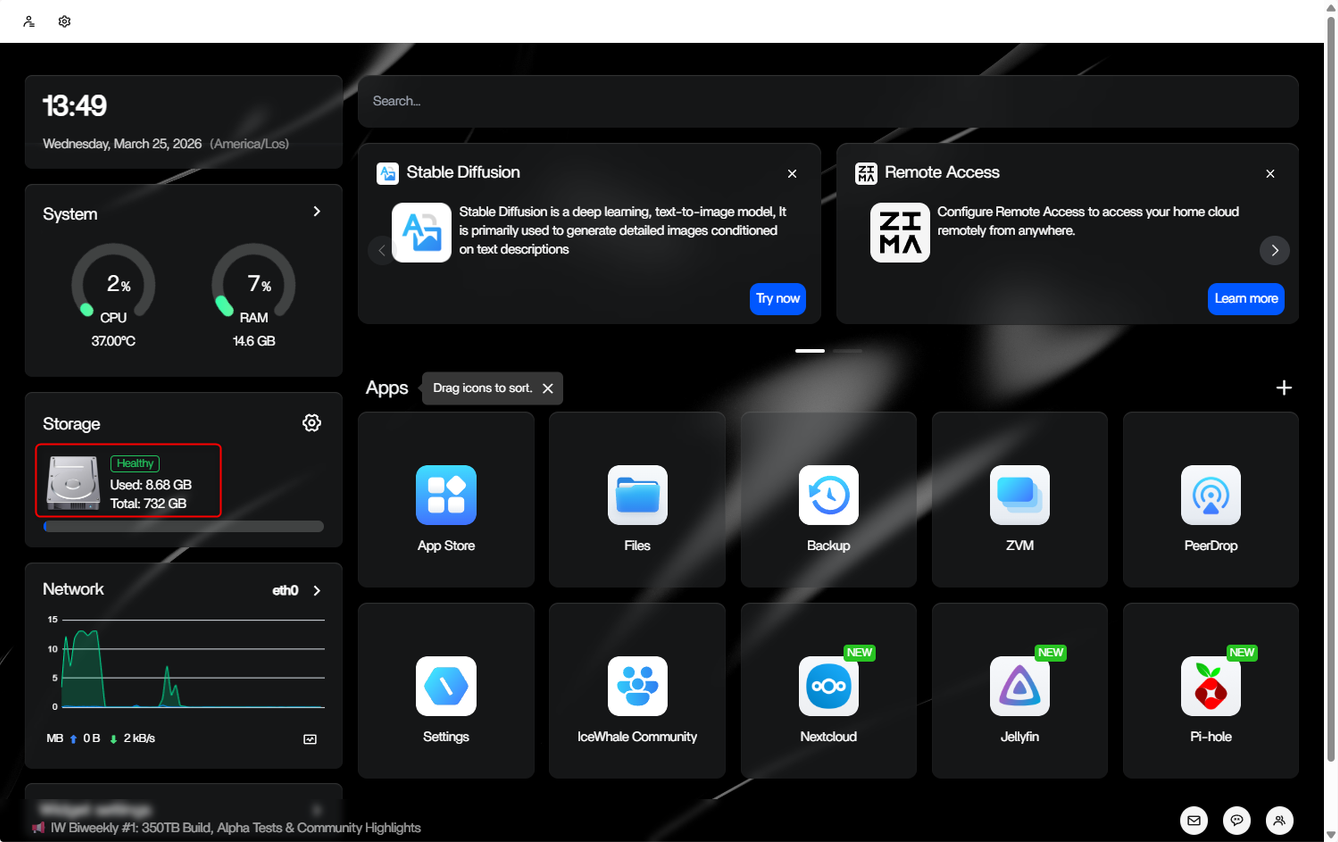Screen dimensions: 1338x842
Task: Click the 37.00°C CPU temperature
Action: [x=113, y=341]
